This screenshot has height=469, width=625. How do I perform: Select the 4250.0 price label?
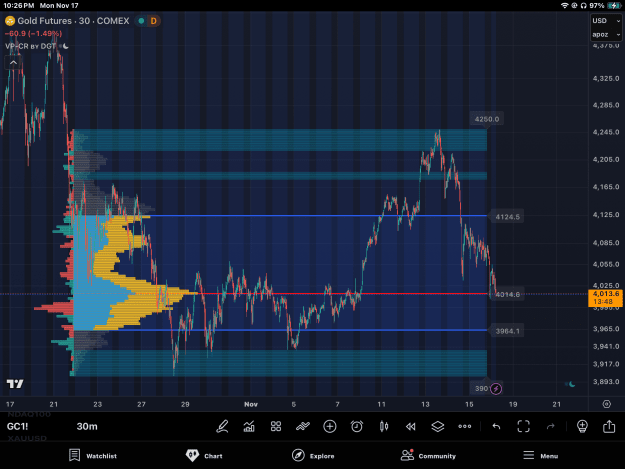click(487, 119)
